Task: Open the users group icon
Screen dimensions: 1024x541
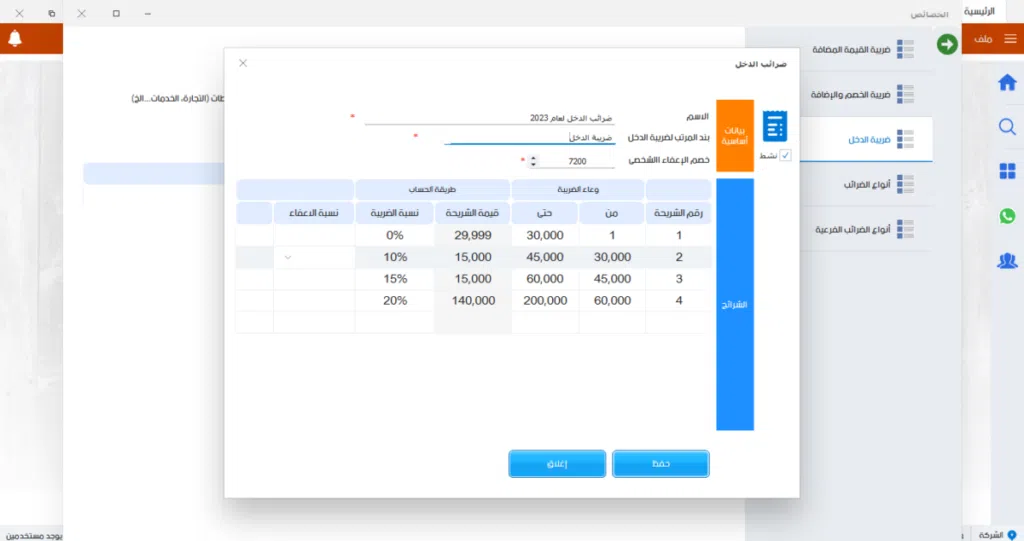Action: click(1007, 261)
